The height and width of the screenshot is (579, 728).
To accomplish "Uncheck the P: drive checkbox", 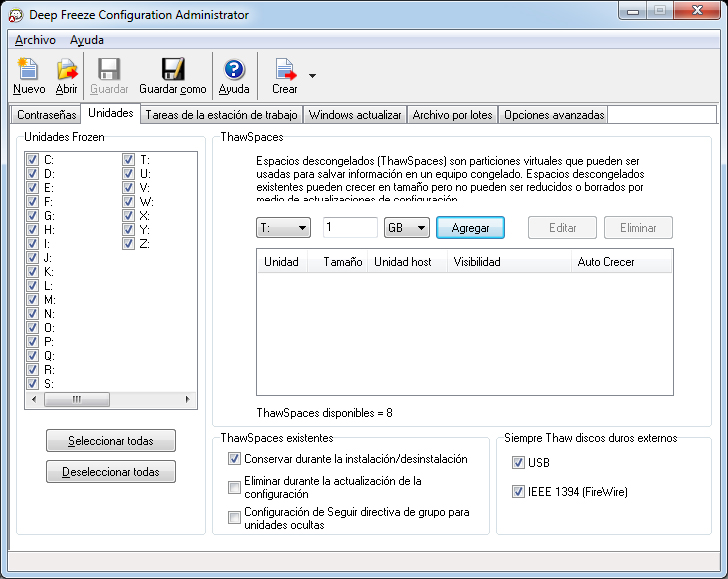I will 32,341.
